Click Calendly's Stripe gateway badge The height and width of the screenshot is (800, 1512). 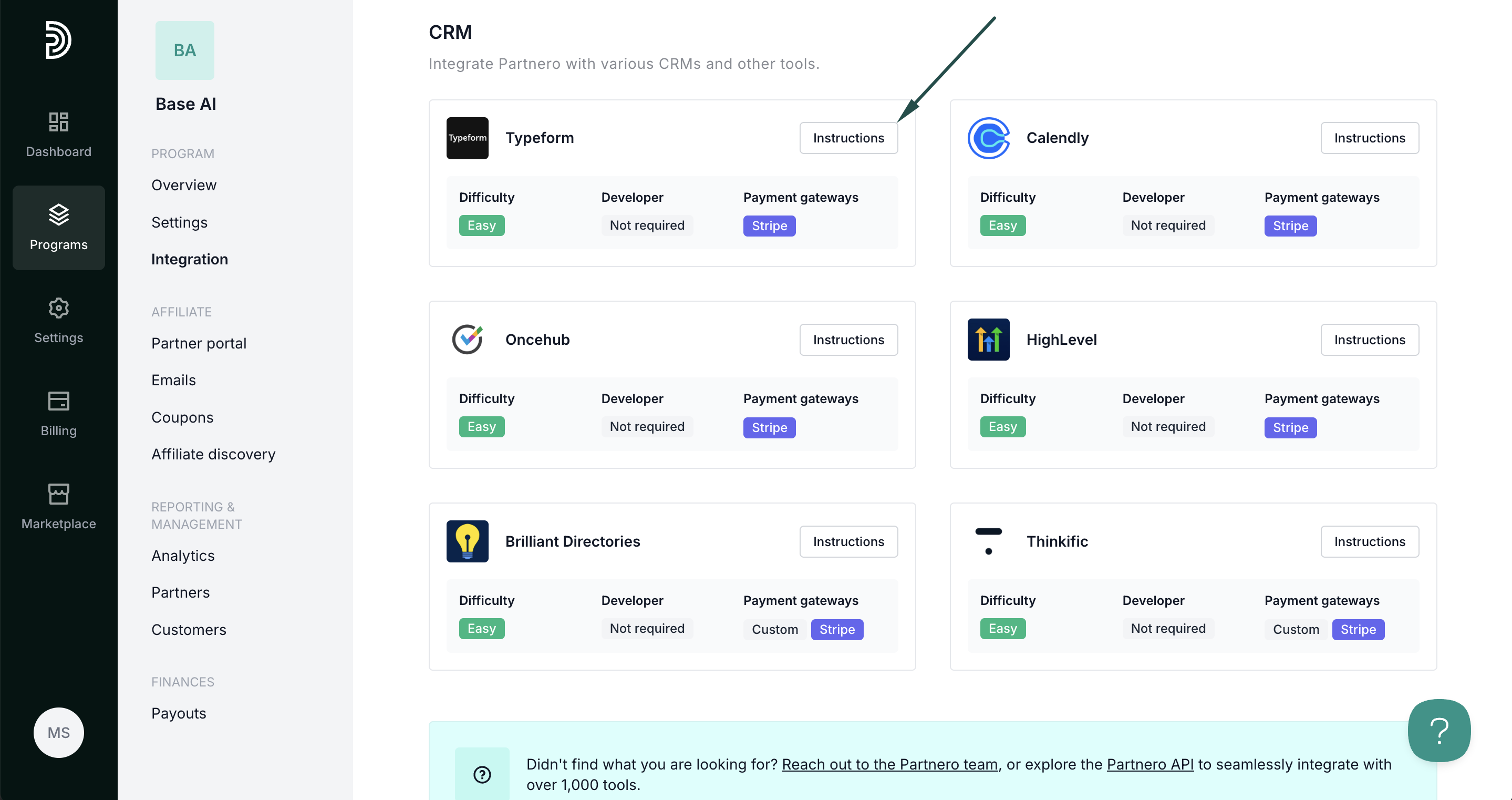coord(1290,225)
